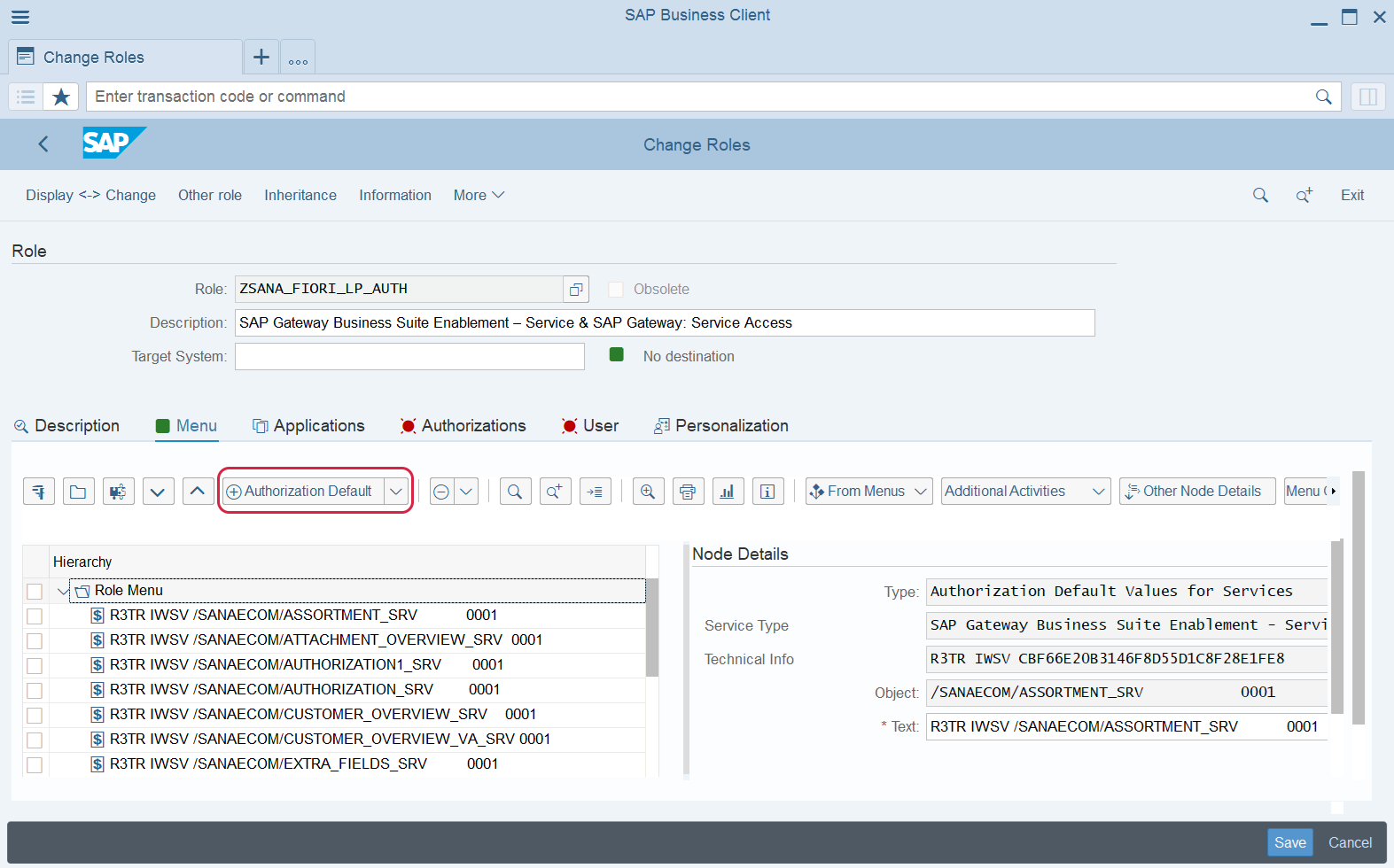This screenshot has width=1394, height=868.
Task: Open the From Menus dropdown
Action: (868, 491)
